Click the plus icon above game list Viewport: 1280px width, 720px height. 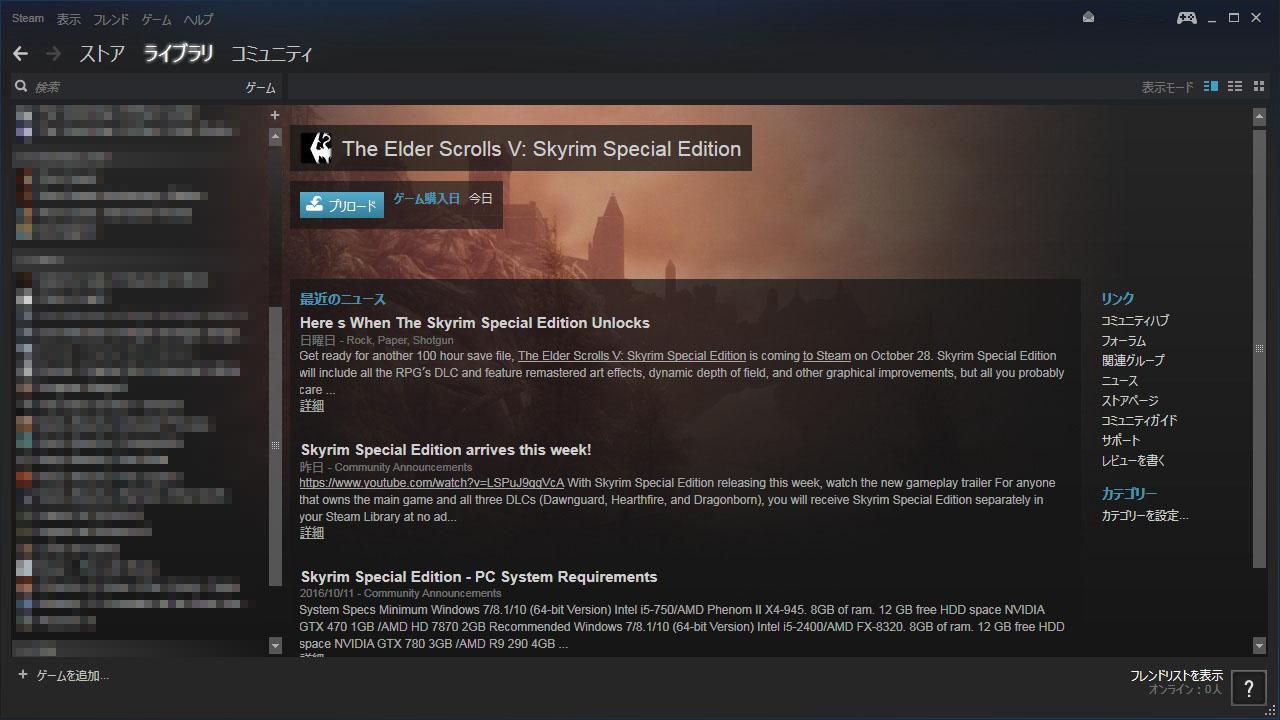[275, 115]
